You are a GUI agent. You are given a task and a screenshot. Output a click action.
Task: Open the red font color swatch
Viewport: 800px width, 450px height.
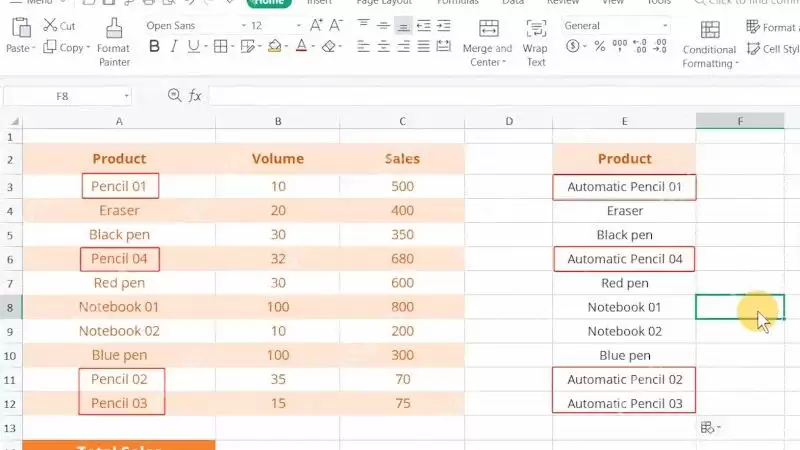tap(302, 46)
